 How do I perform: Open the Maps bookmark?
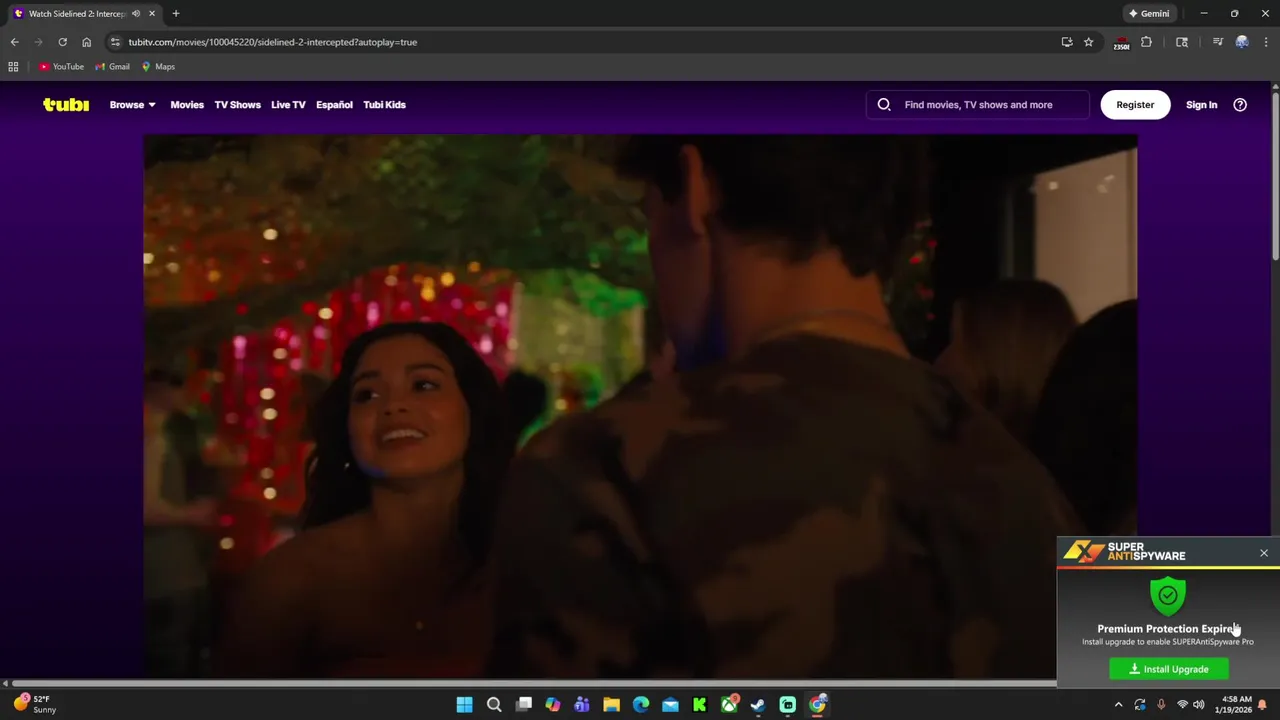(x=158, y=67)
